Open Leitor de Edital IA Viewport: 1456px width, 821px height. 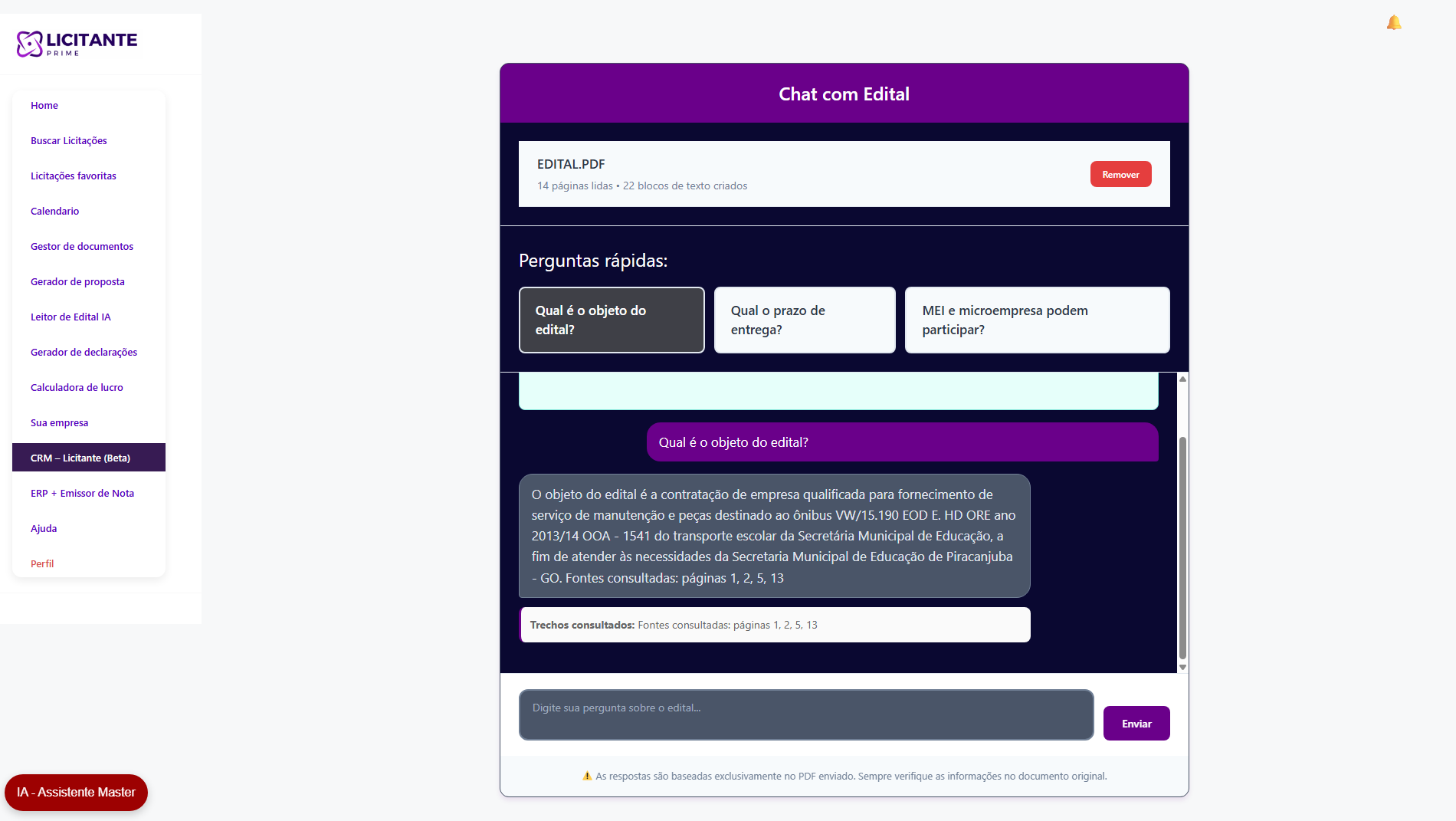[x=71, y=317]
